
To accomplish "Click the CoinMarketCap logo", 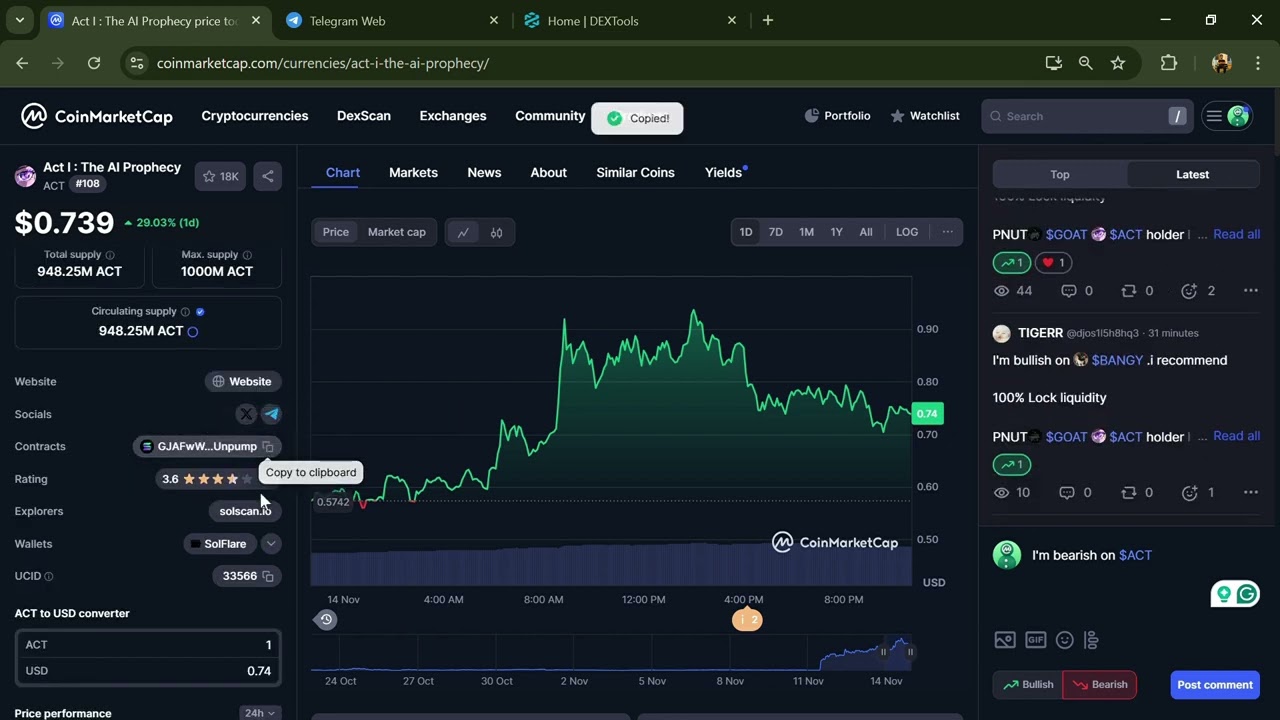I will click(x=97, y=116).
